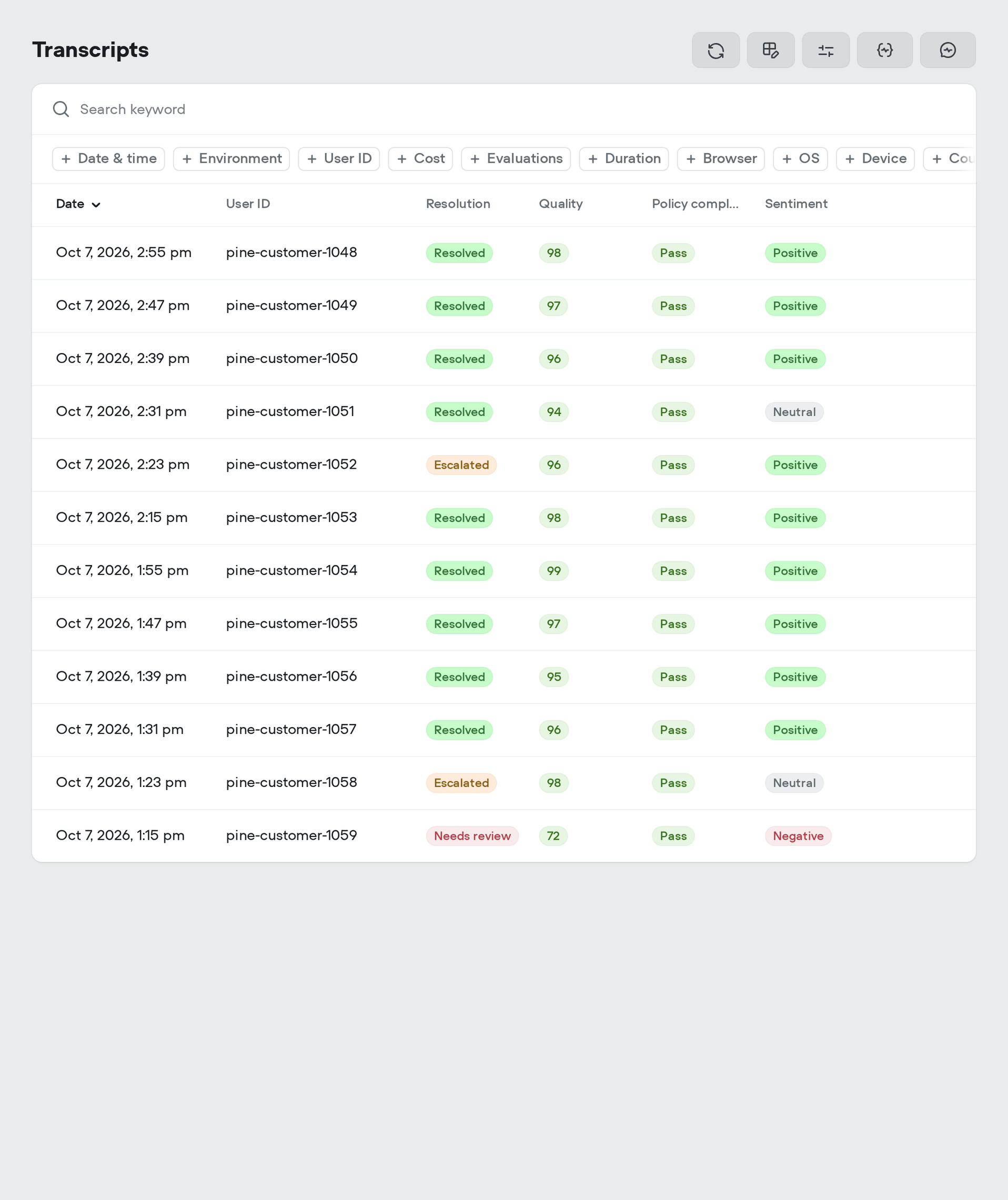This screenshot has width=1008, height=1200.
Task: Click the Resolved badge for pine-customer-1056
Action: (459, 677)
